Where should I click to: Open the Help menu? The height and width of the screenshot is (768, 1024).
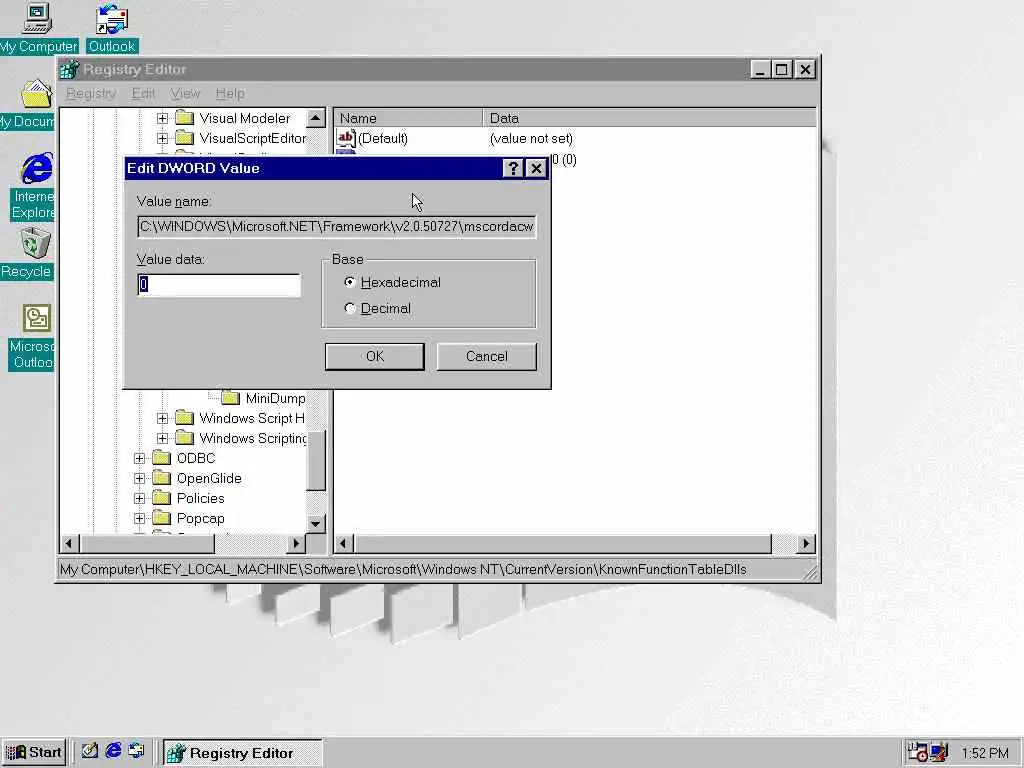[230, 93]
